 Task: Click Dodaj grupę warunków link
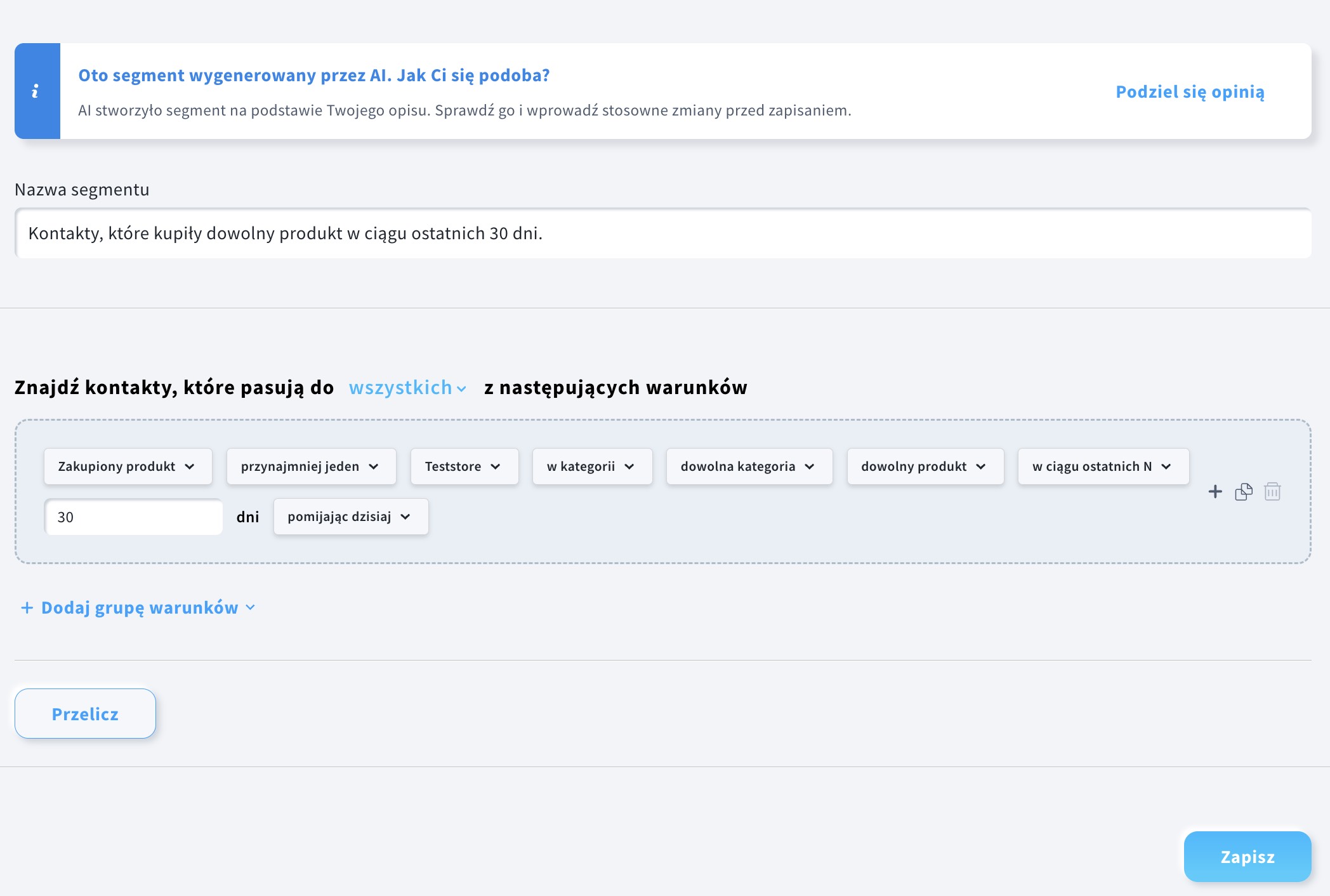pyautogui.click(x=140, y=608)
